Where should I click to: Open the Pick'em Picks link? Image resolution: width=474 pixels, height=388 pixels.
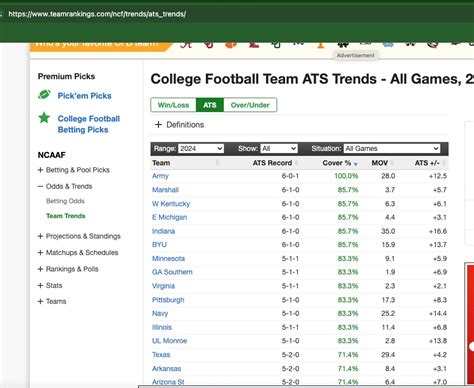(x=84, y=96)
